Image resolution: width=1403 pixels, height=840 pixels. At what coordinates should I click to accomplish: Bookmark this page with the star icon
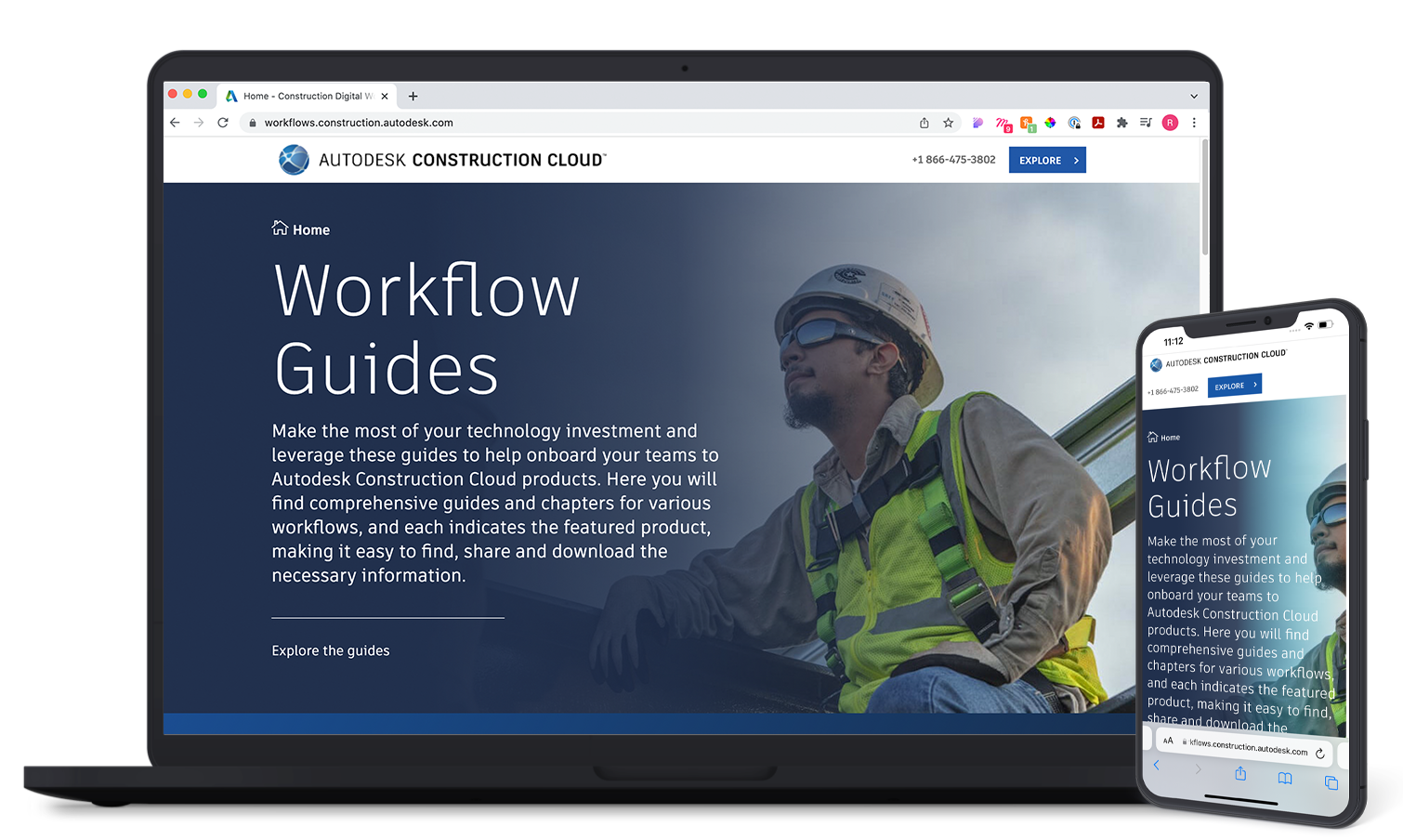(949, 123)
